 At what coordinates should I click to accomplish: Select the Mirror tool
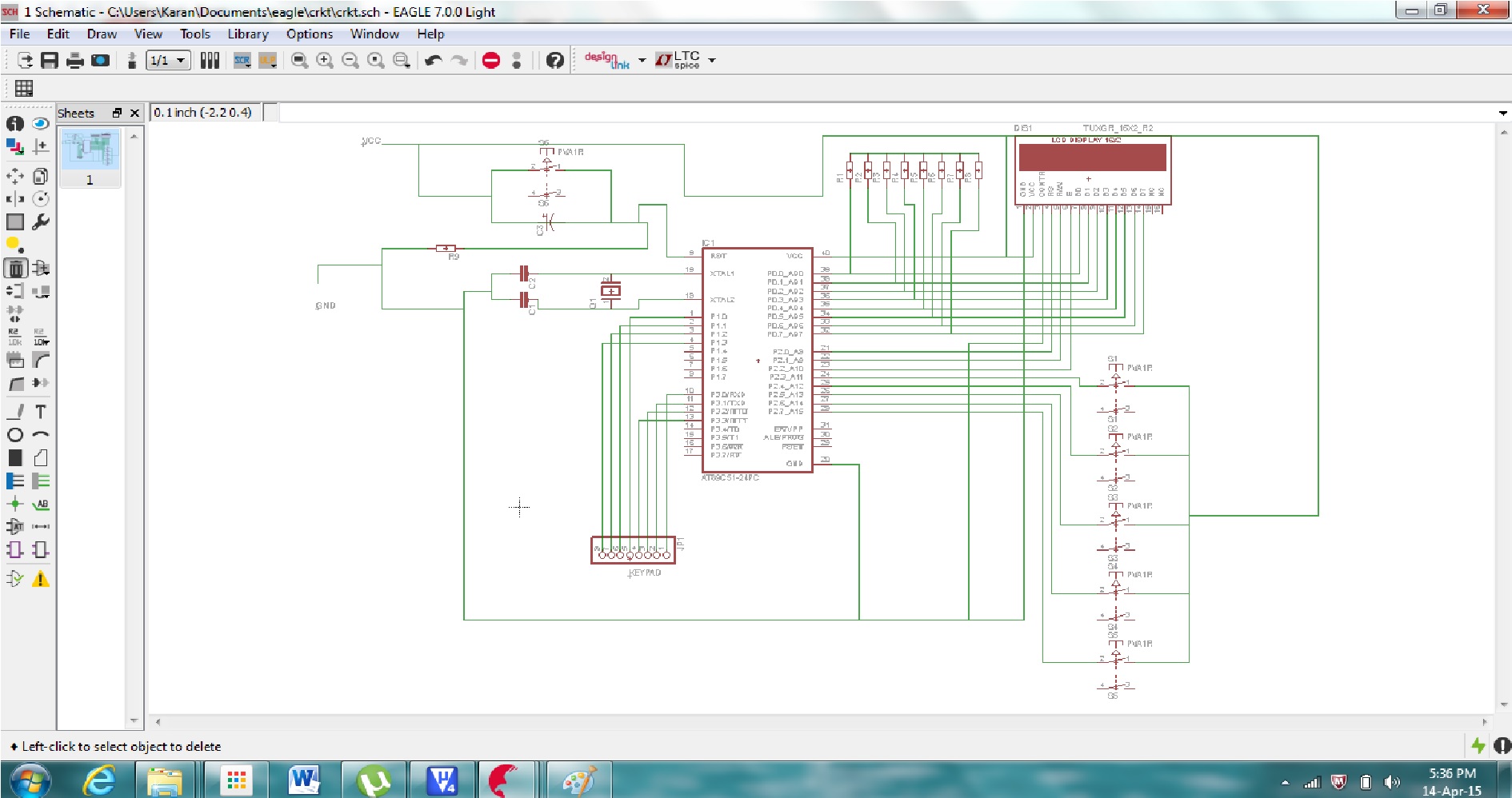pyautogui.click(x=15, y=199)
